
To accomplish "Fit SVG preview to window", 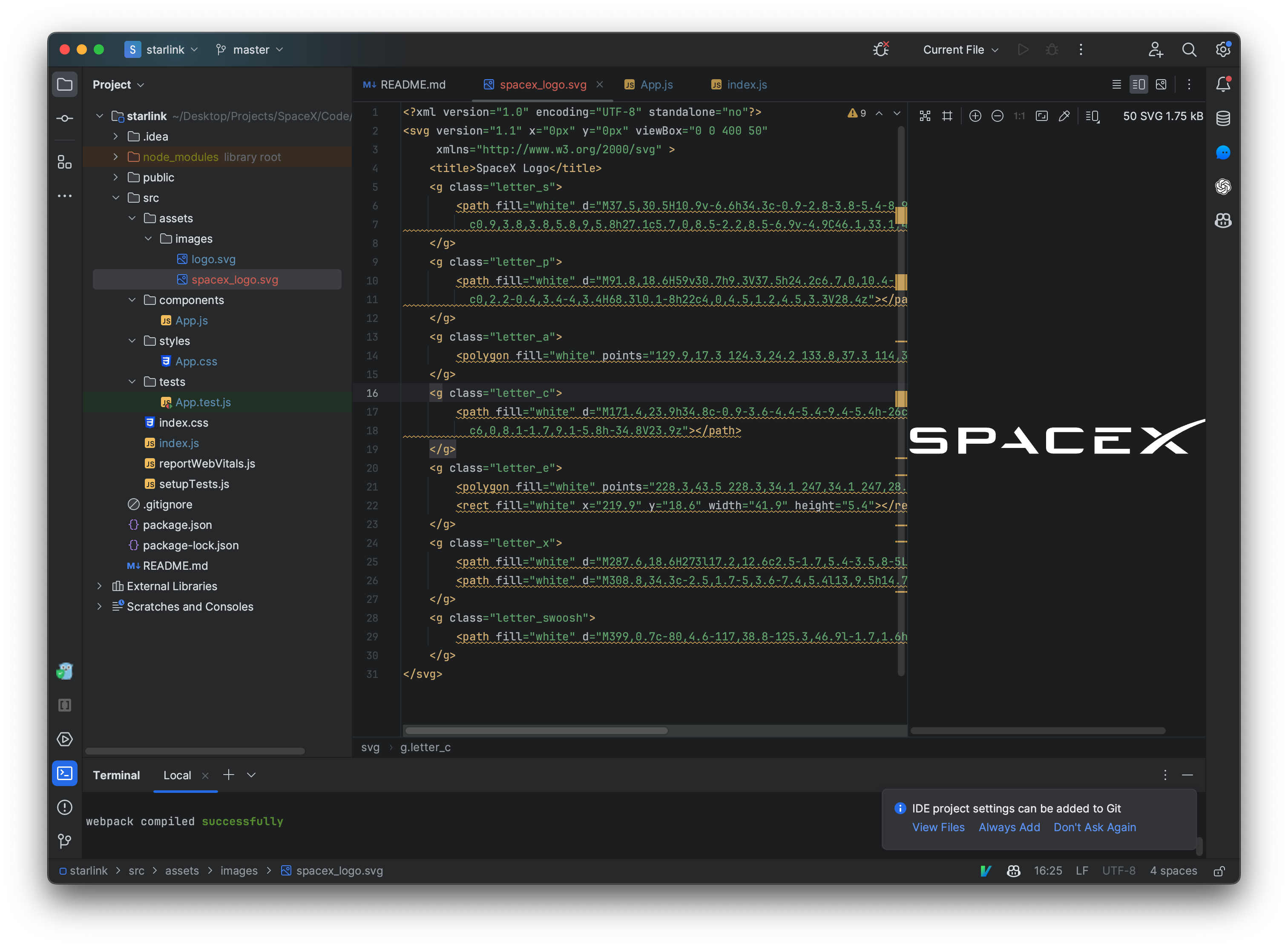I will coord(1041,116).
